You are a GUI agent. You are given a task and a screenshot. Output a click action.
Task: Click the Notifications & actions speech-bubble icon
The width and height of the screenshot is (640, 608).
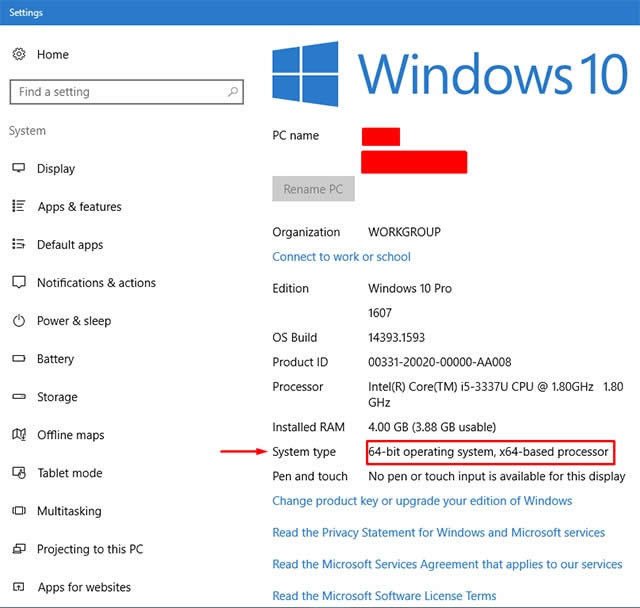point(19,282)
